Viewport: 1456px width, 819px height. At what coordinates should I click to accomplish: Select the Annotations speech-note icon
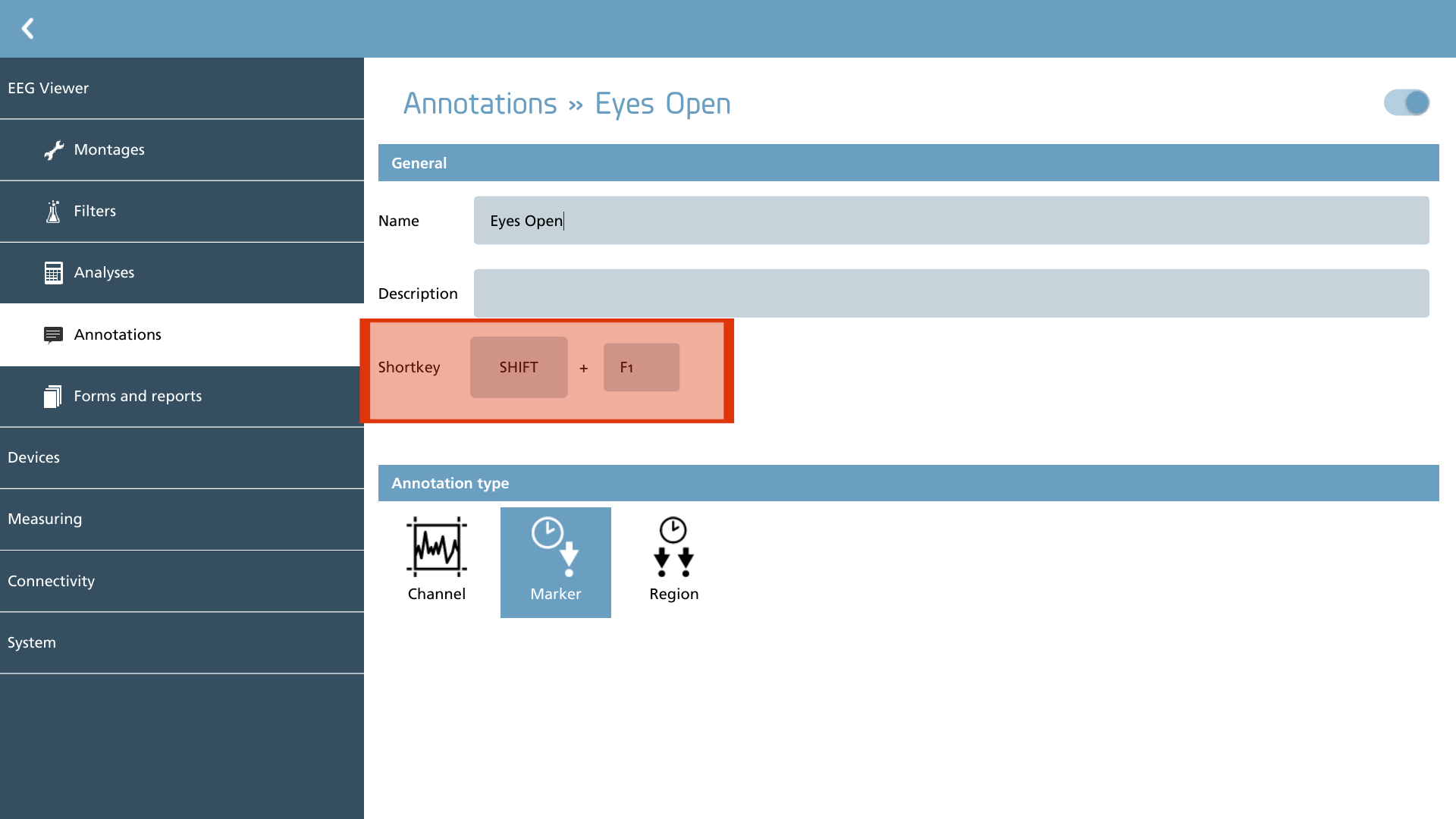click(53, 335)
